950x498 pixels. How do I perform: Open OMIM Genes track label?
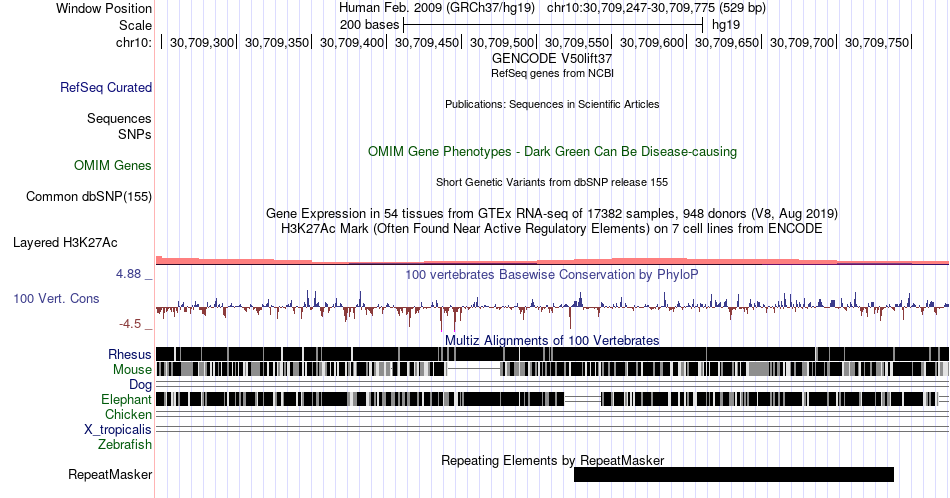113,165
